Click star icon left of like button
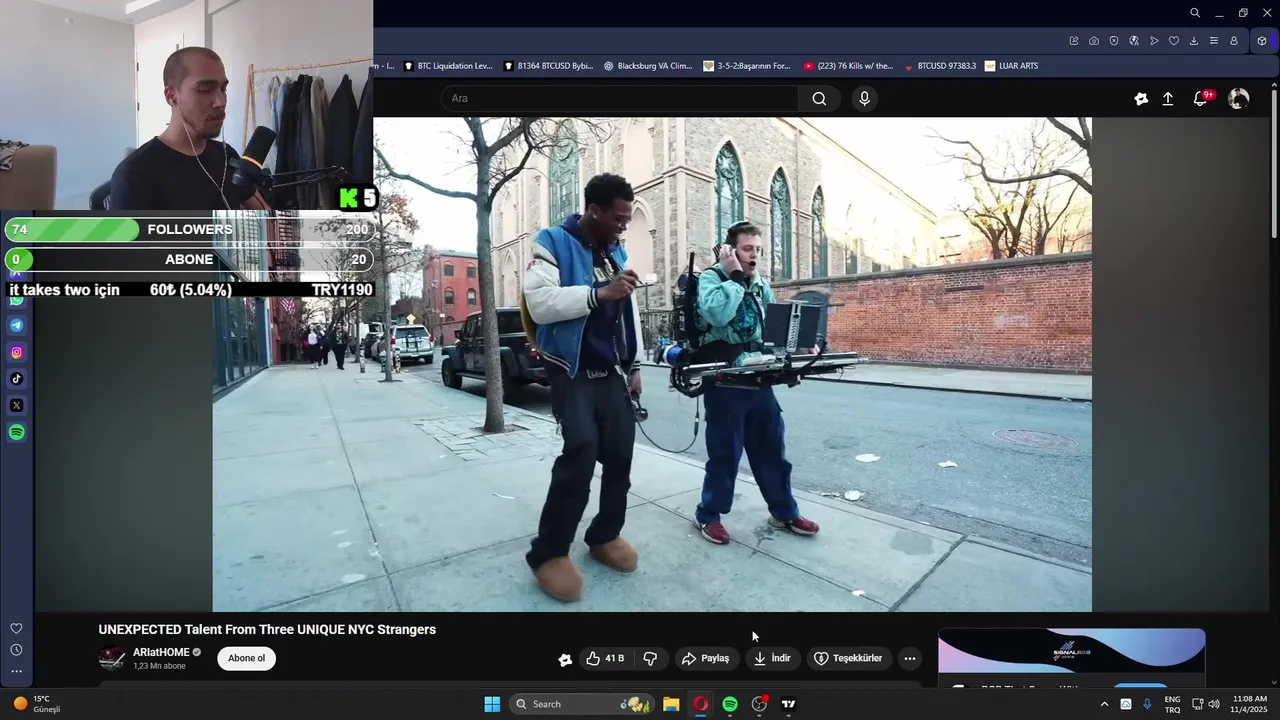The height and width of the screenshot is (720, 1280). point(565,659)
